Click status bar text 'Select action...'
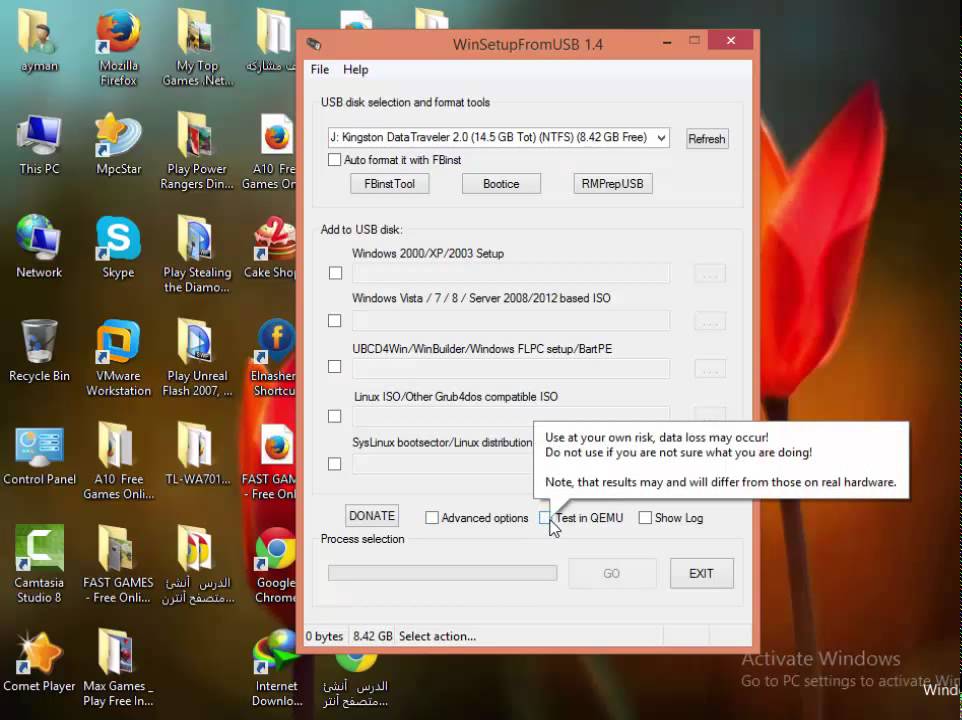The image size is (962, 720). pos(437,637)
